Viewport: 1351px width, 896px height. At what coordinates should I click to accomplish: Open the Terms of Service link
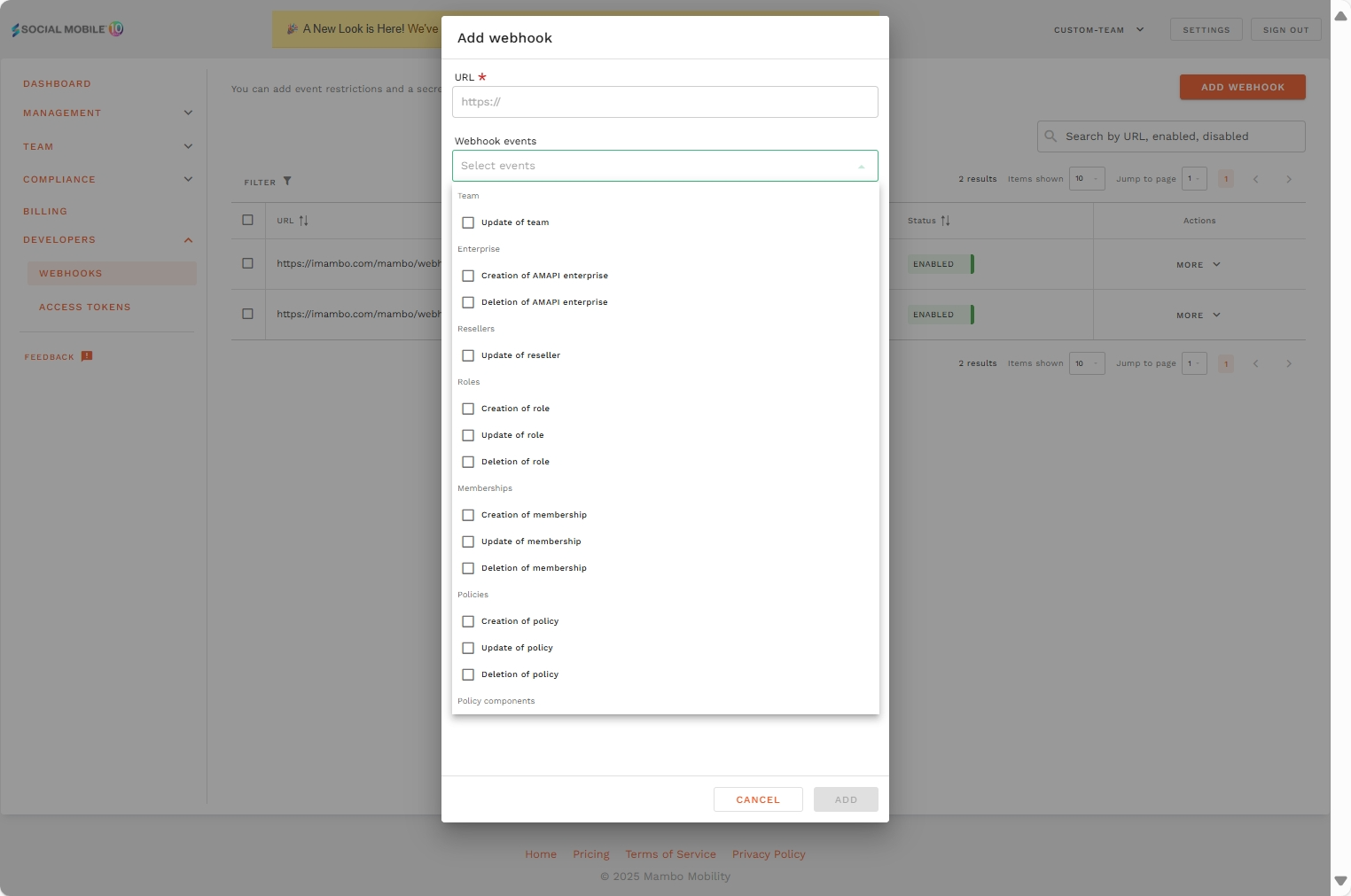tap(670, 853)
